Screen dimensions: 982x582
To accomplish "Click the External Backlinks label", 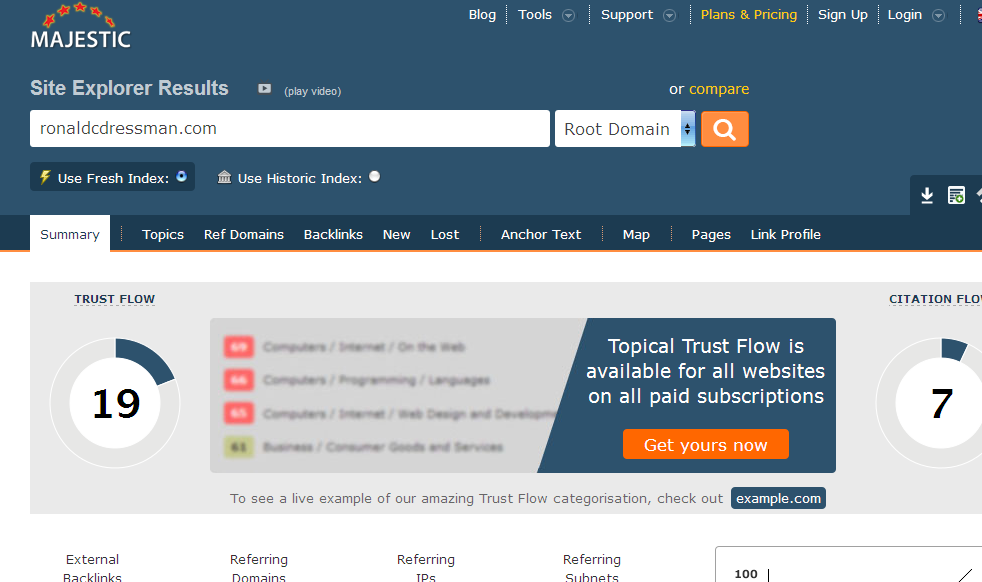I will [92, 568].
